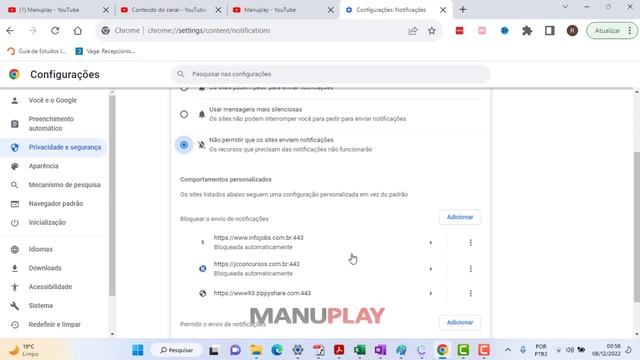
Task: Click the Atualizar update button
Action: coord(607,31)
